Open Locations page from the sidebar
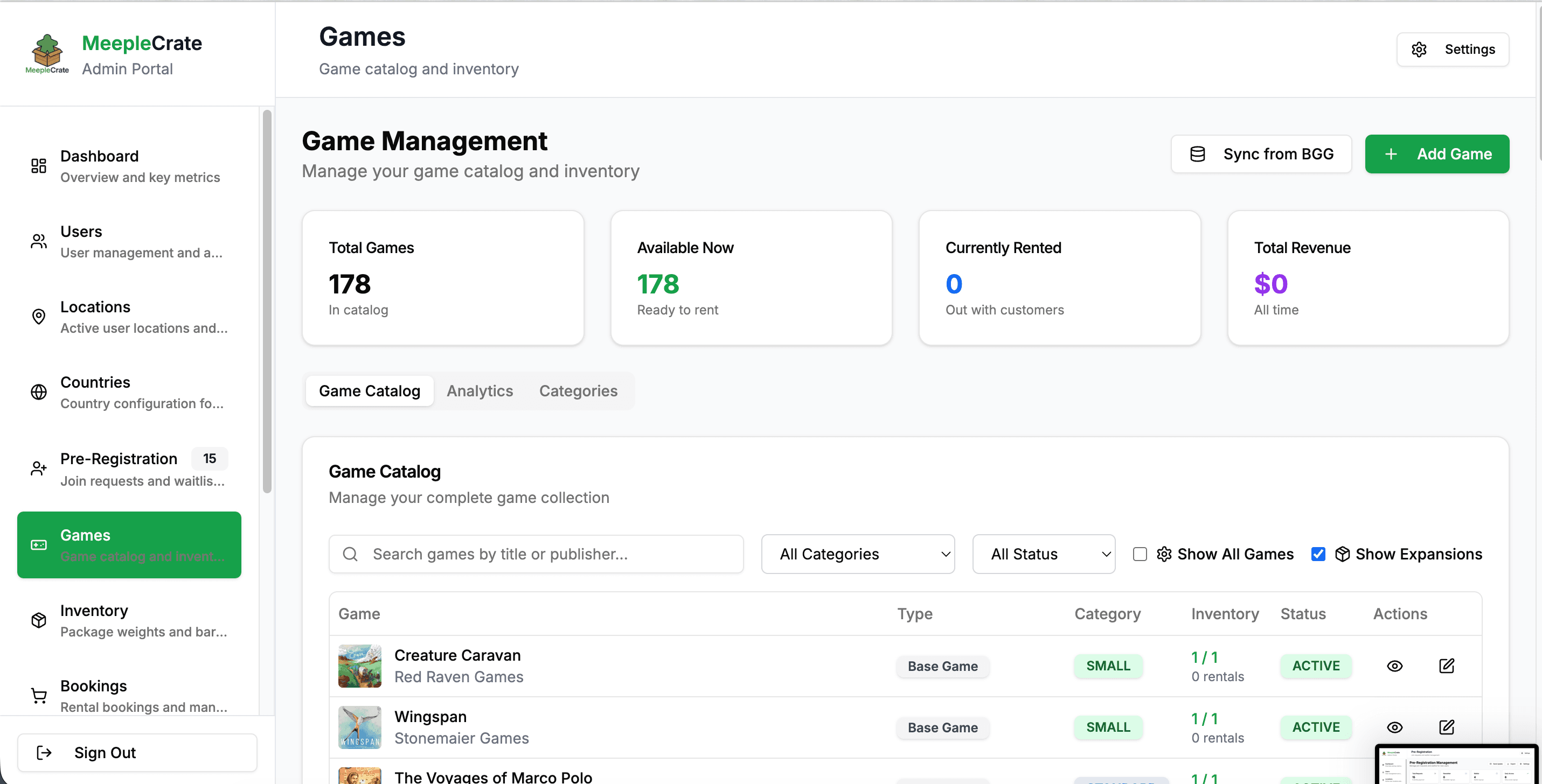 (x=129, y=317)
